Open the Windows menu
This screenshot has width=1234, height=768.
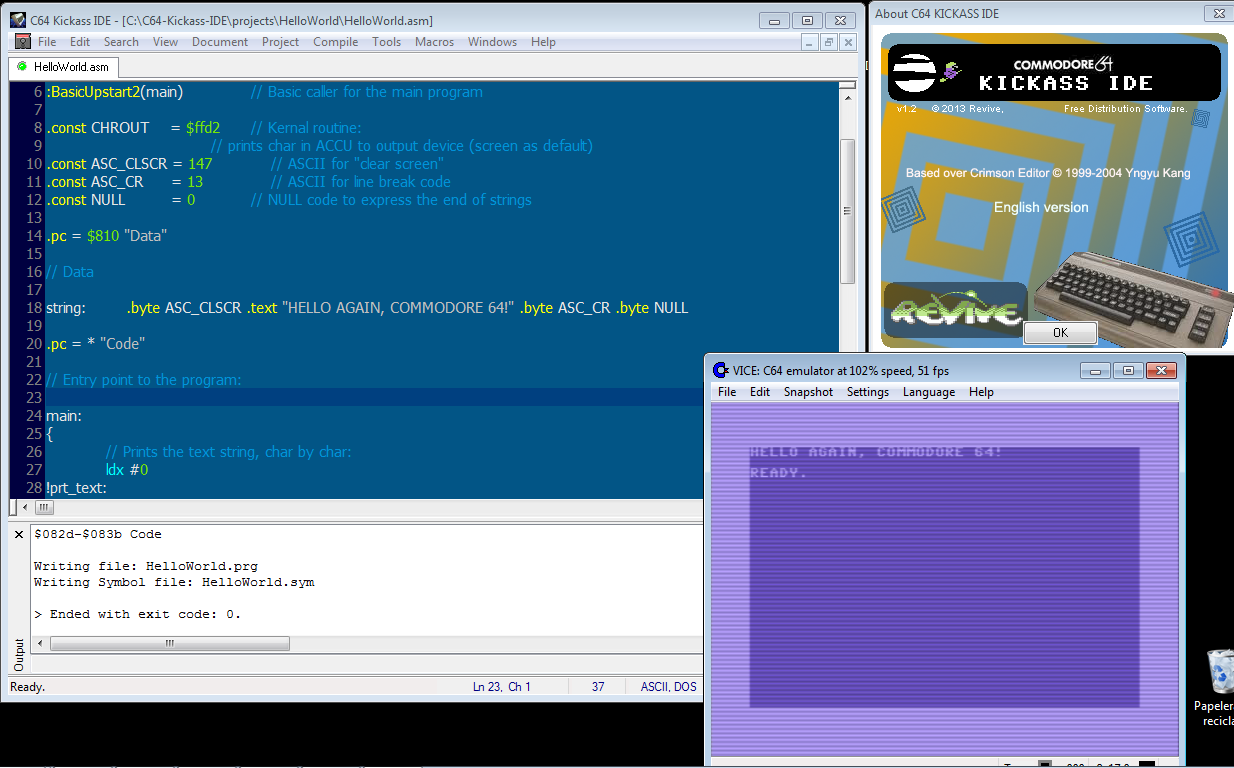493,42
